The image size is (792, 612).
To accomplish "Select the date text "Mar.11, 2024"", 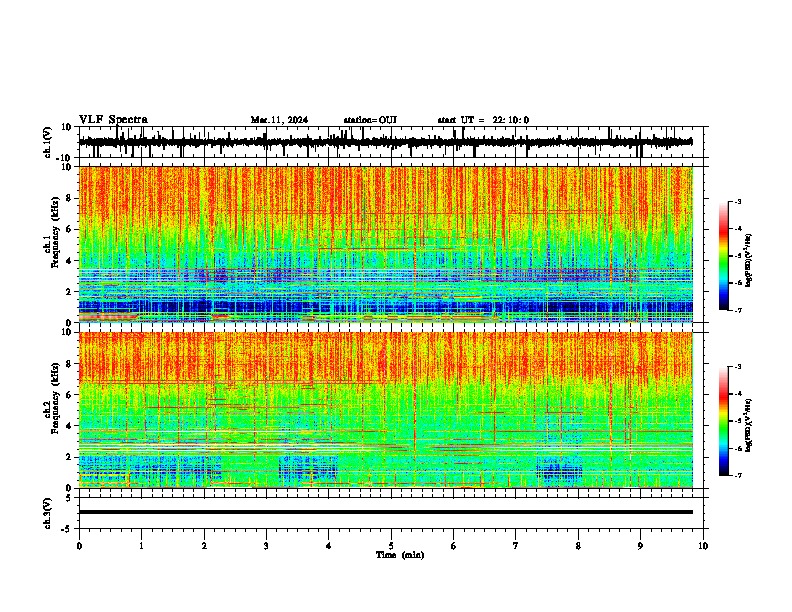I will pos(279,120).
